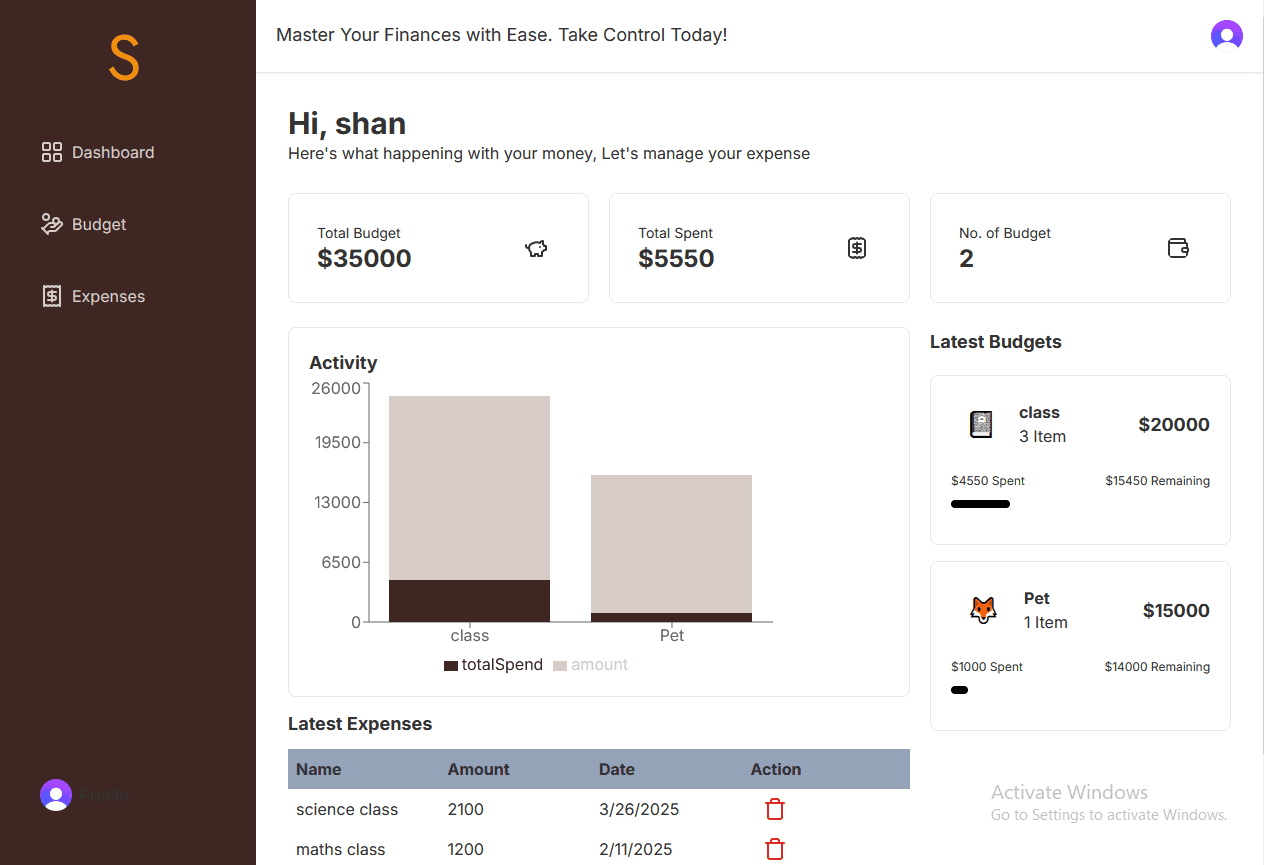Click the Latest Expenses heading
Screen dimensions: 1264x865
[360, 724]
